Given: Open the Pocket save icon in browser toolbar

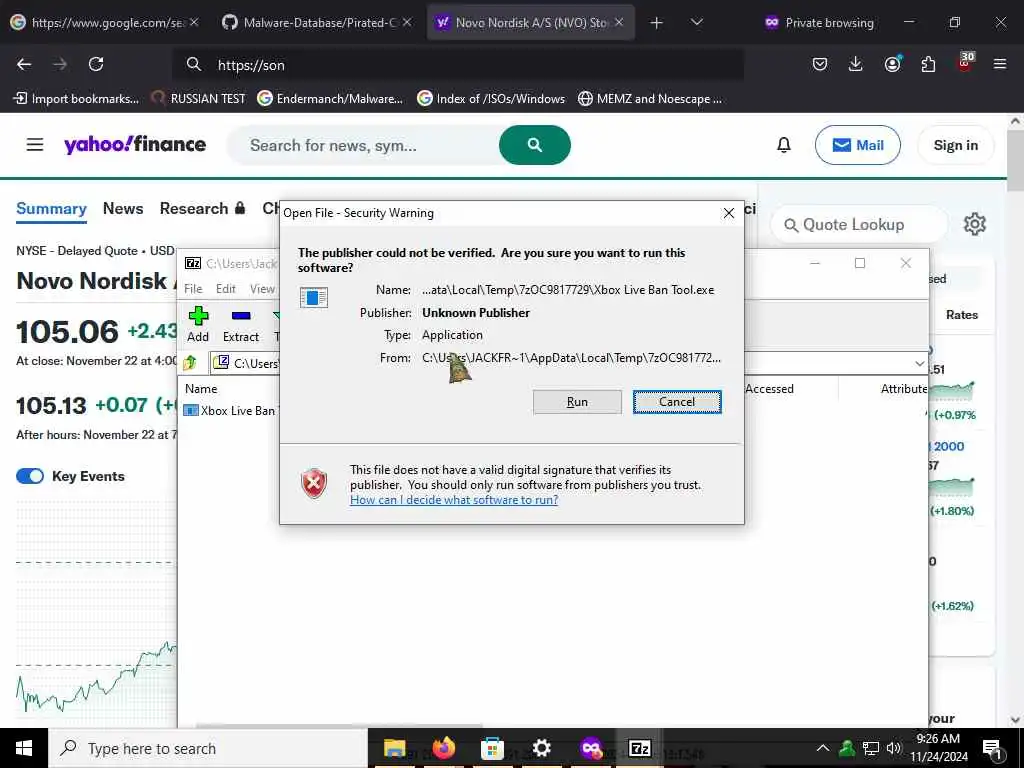Looking at the screenshot, I should (x=820, y=64).
